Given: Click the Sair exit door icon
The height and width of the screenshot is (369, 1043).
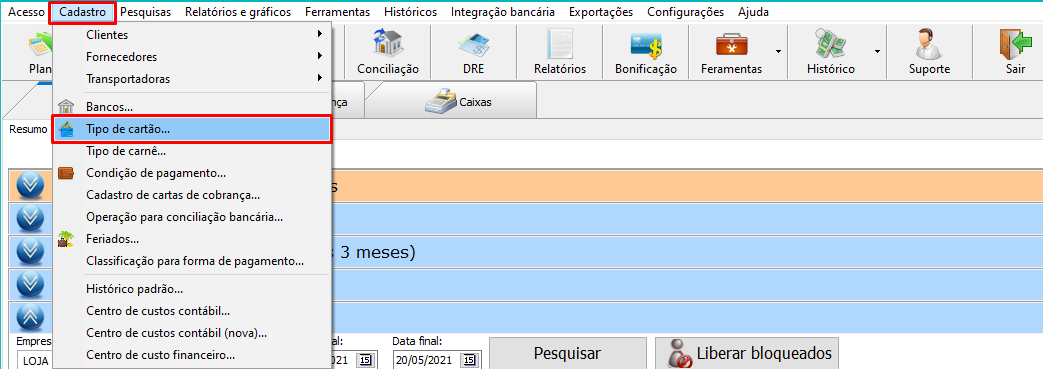Looking at the screenshot, I should [x=1015, y=45].
